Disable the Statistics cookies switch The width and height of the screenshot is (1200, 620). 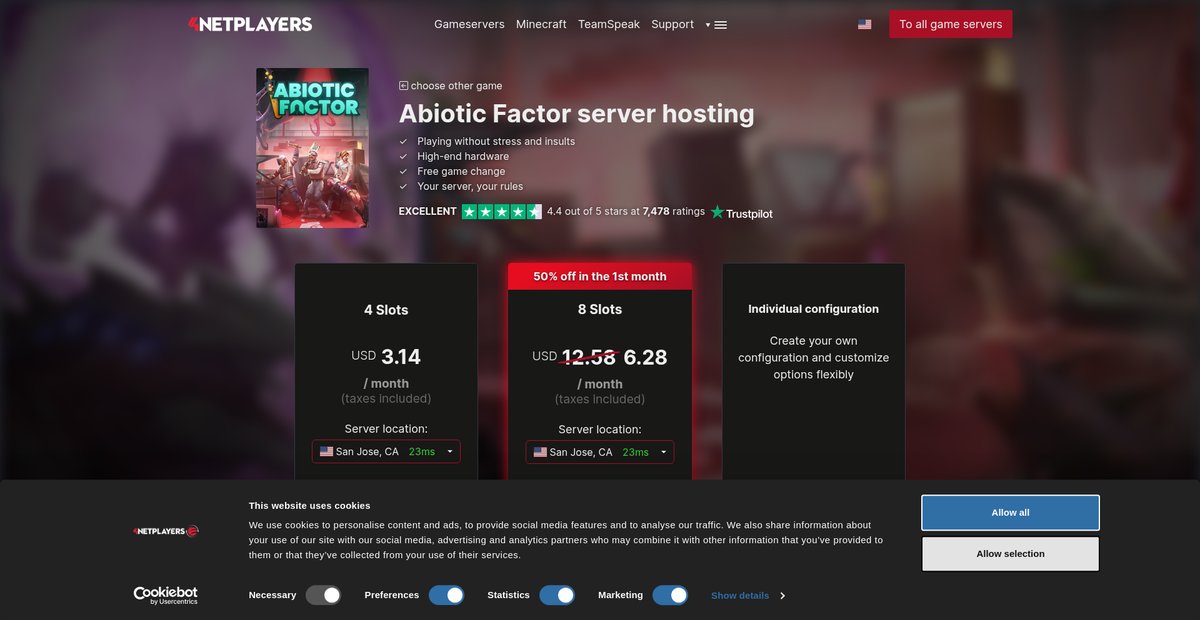point(557,595)
